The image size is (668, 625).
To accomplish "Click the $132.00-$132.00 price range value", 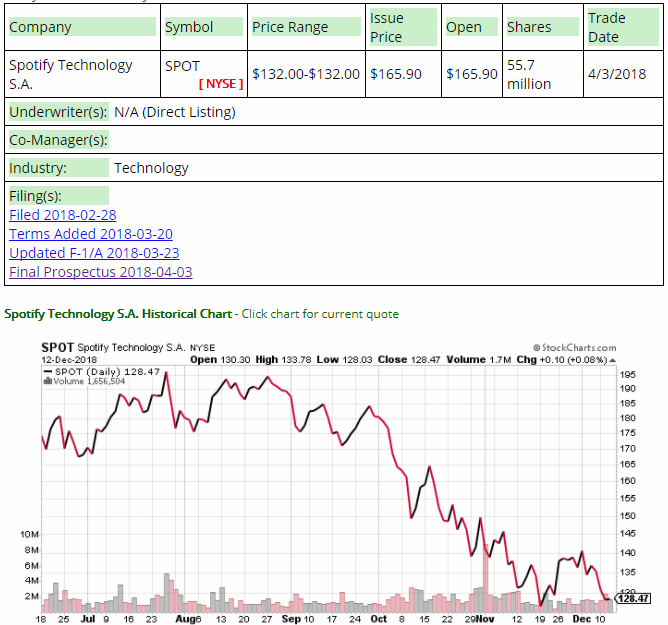I will click(x=306, y=74).
